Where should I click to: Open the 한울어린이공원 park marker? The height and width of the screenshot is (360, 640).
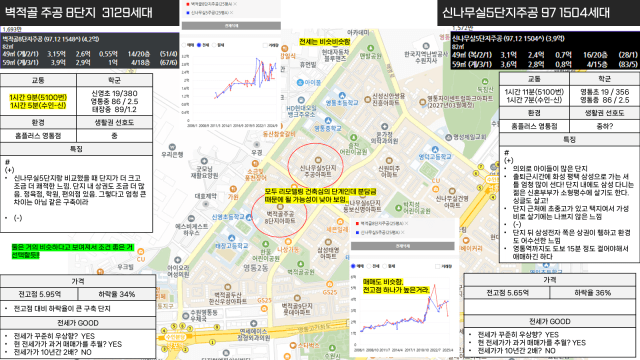click(265, 244)
